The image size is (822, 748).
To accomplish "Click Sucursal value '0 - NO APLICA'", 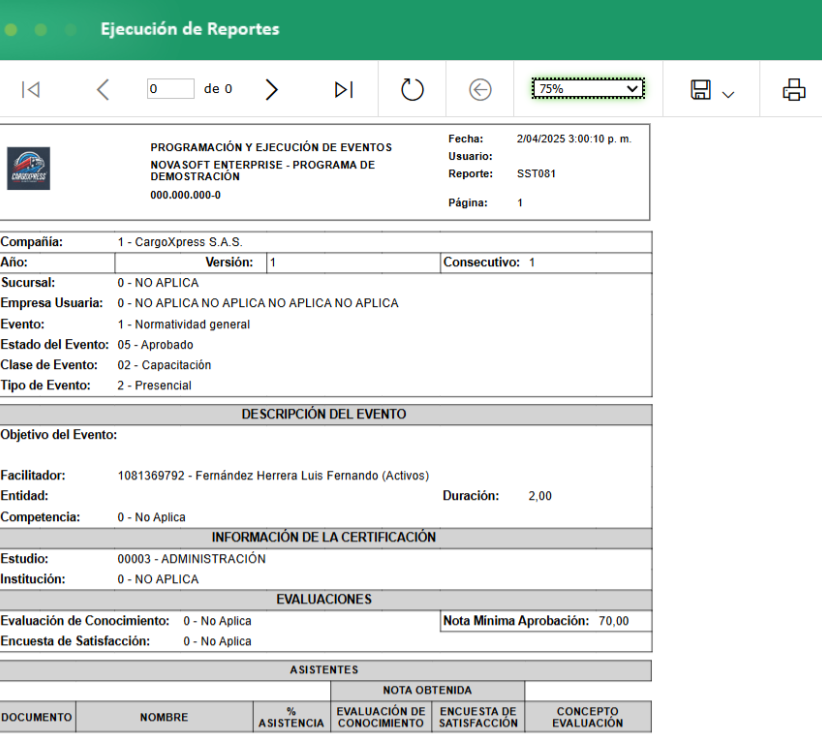I will tap(158, 283).
